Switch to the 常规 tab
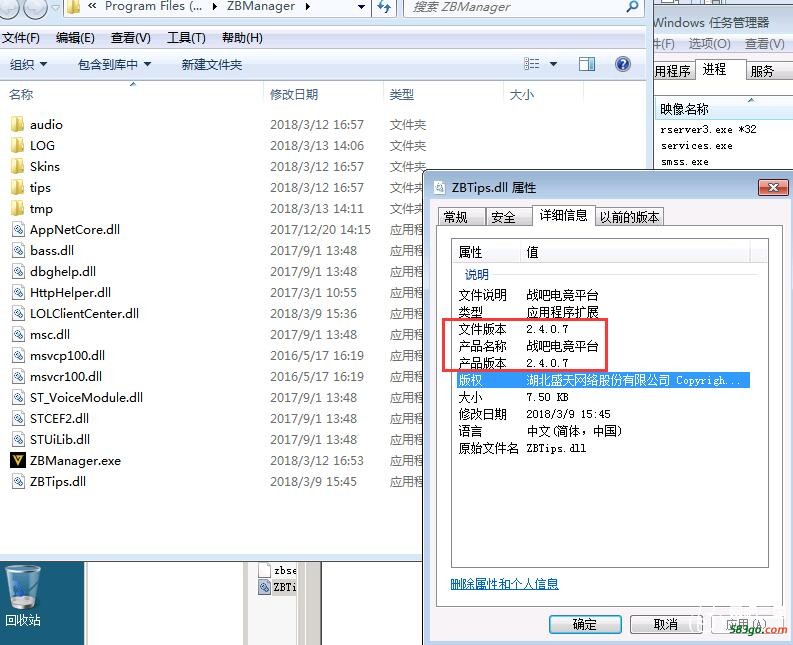Image resolution: width=793 pixels, height=645 pixels. click(461, 217)
